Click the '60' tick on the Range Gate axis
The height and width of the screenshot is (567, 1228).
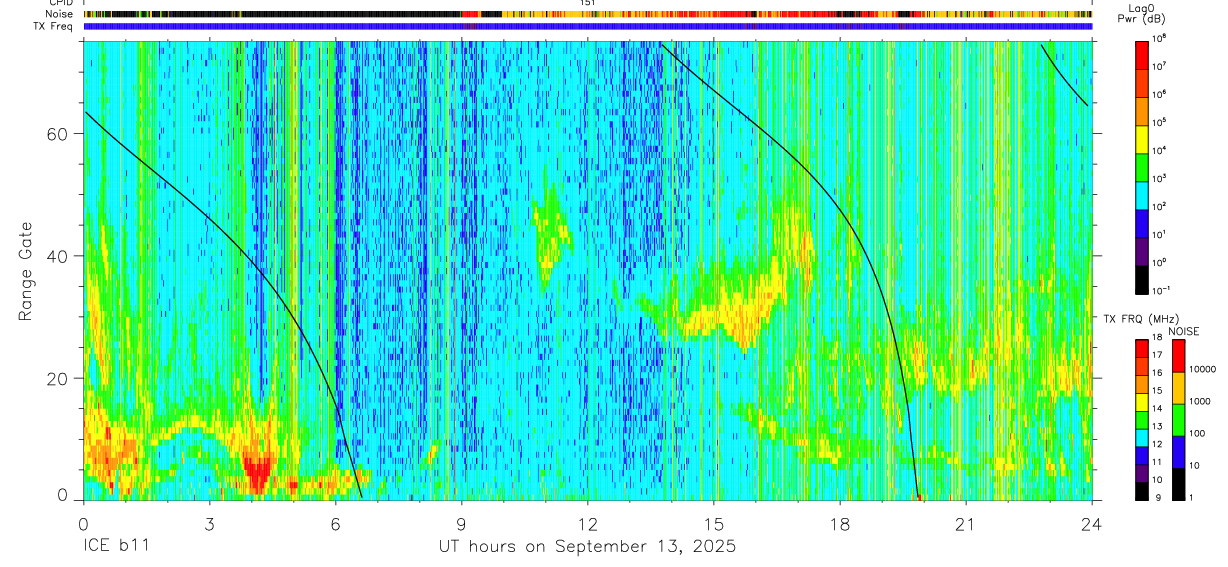60,134
